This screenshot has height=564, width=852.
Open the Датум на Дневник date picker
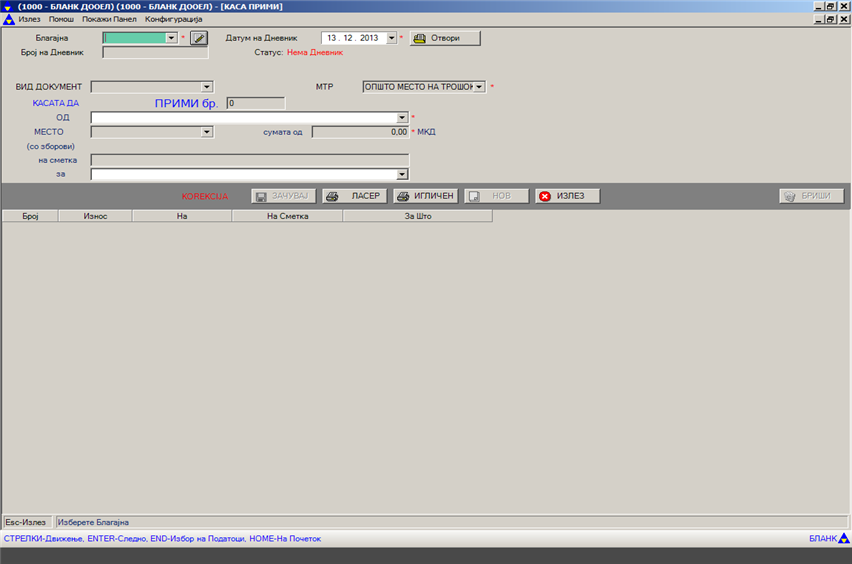[391, 38]
